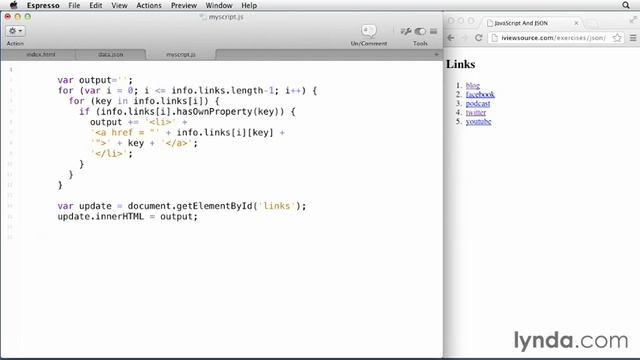Open the youtube link
This screenshot has width=640, height=360.
[x=478, y=121]
